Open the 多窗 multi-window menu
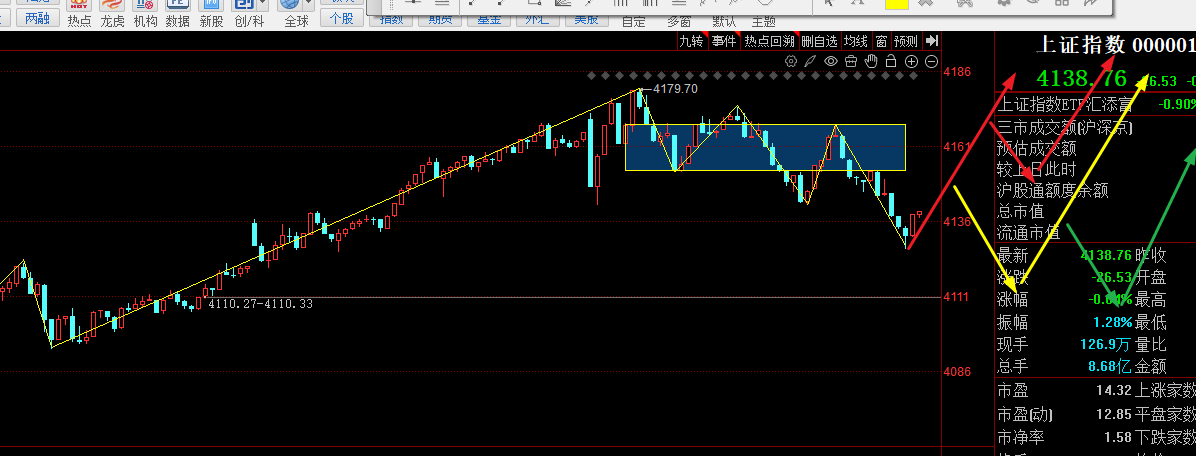1196x456 pixels. [678, 21]
